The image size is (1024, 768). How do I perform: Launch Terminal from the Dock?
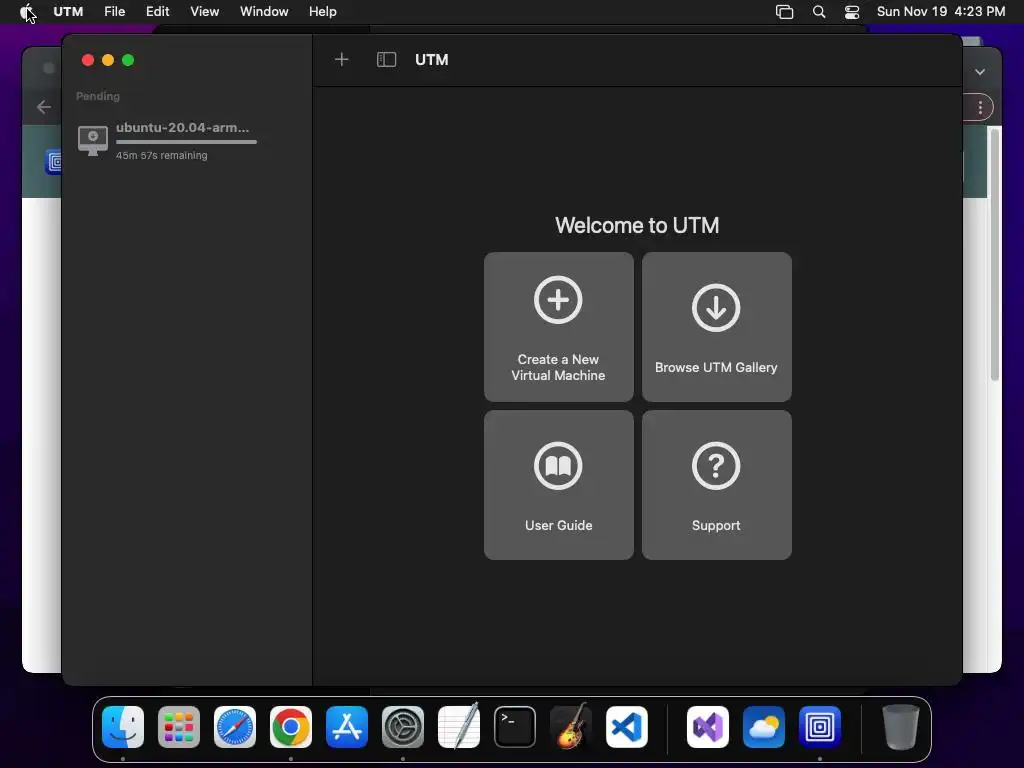(x=515, y=727)
